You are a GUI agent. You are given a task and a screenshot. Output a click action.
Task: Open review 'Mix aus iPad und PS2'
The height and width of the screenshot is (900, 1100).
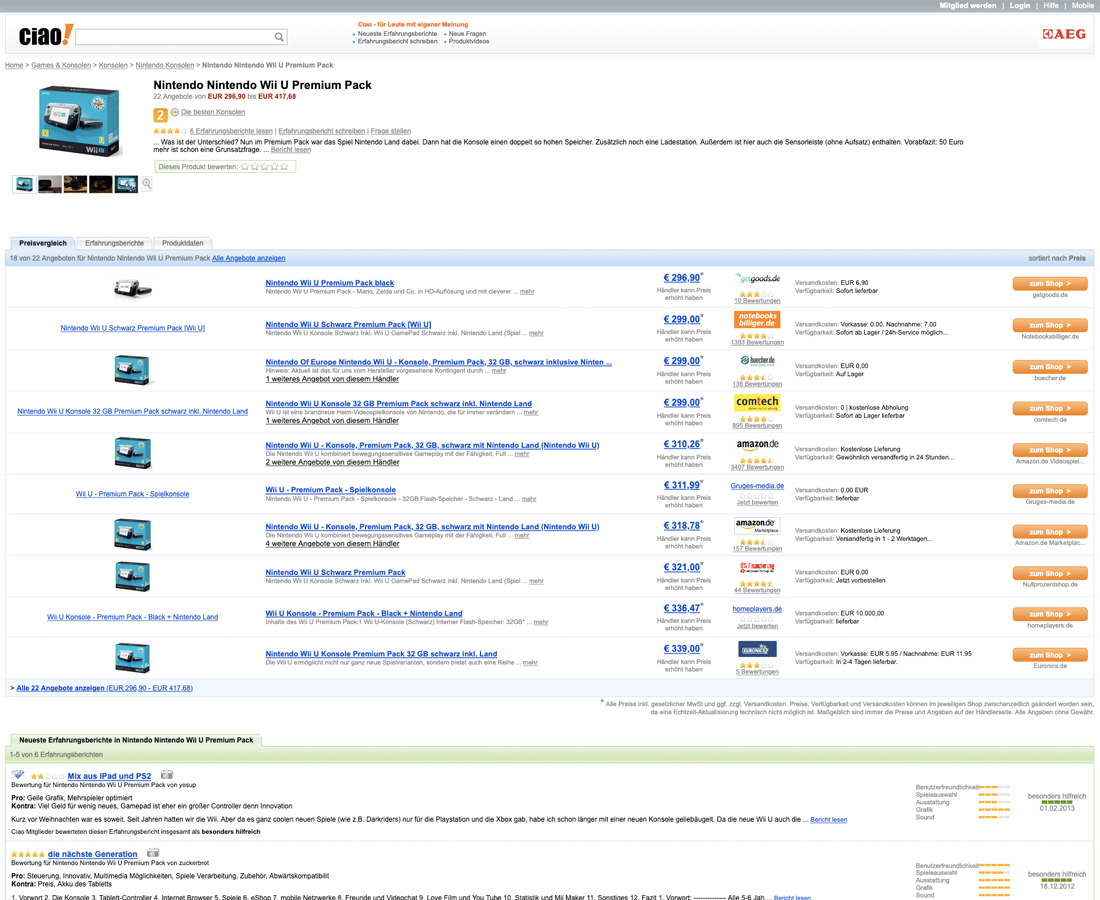109,776
